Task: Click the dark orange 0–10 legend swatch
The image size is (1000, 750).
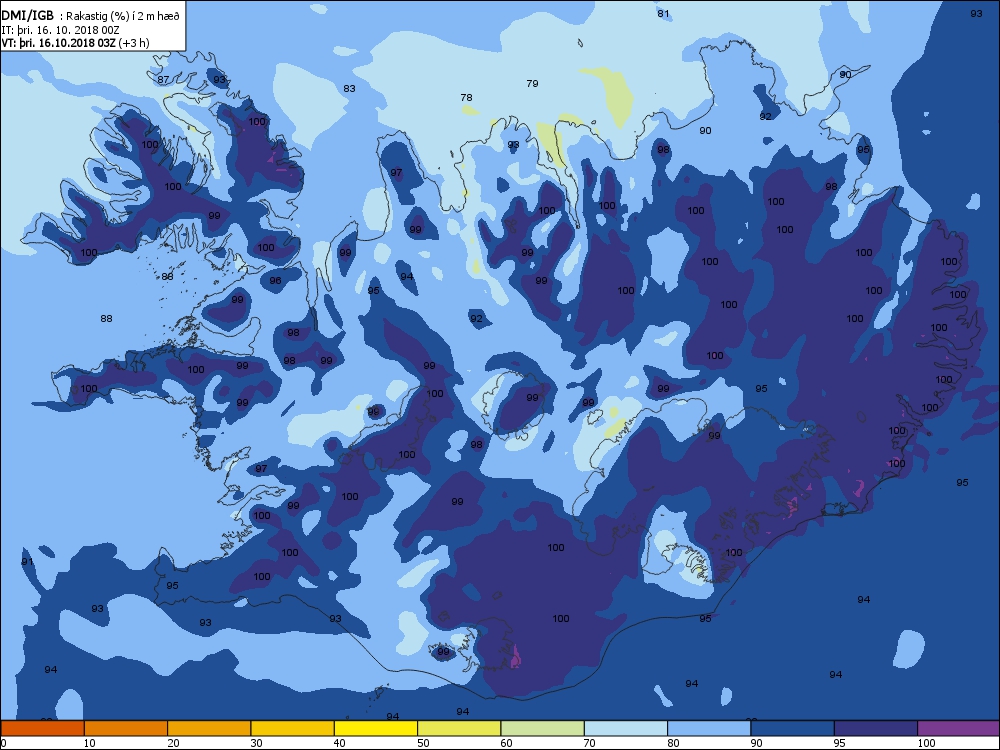Action: pyautogui.click(x=42, y=728)
